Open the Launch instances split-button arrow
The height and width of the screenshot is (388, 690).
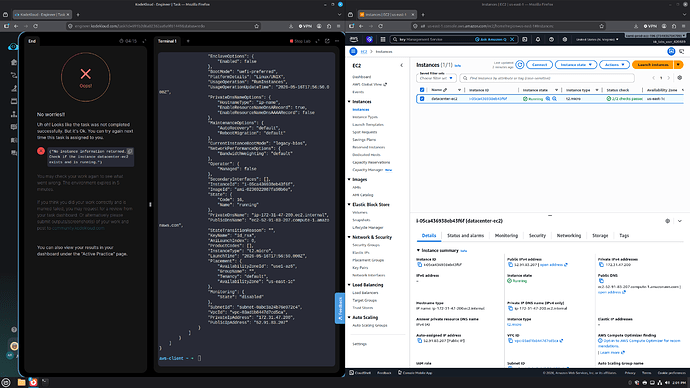pos(679,65)
